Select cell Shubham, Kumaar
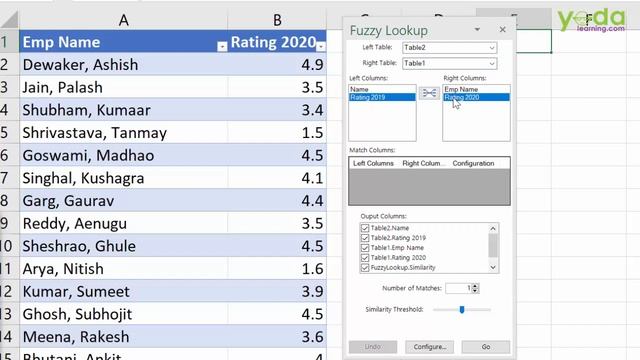Screen dimensions: 640x360 pyautogui.click(x=123, y=110)
